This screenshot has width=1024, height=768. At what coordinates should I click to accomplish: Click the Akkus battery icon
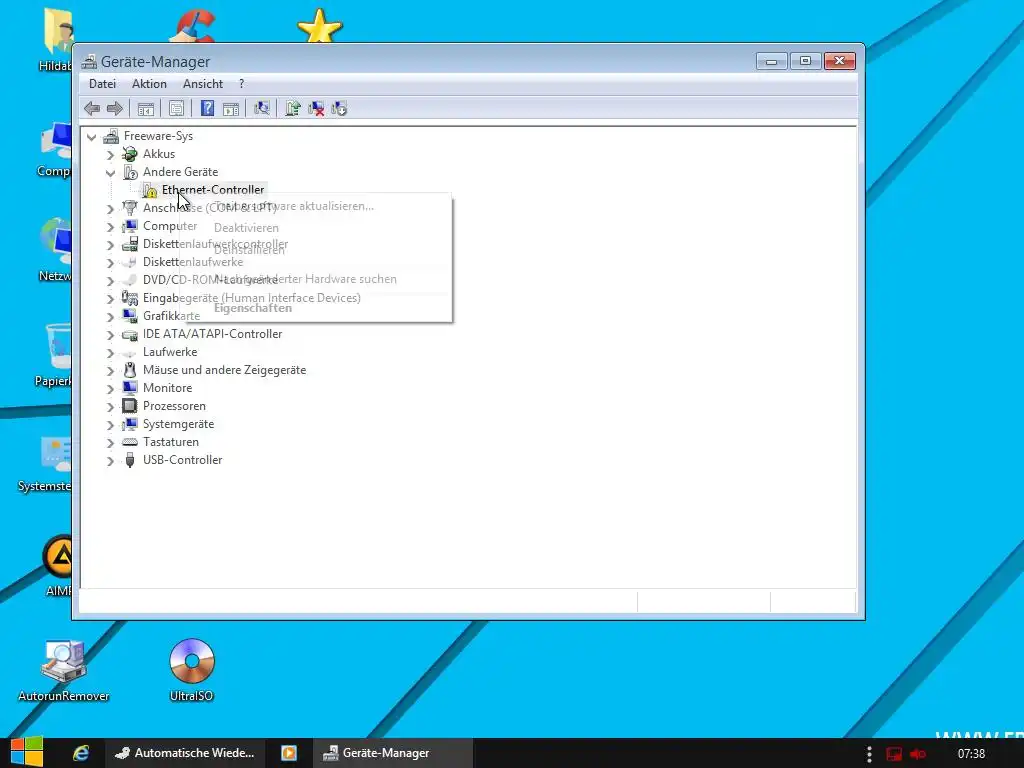tap(130, 154)
